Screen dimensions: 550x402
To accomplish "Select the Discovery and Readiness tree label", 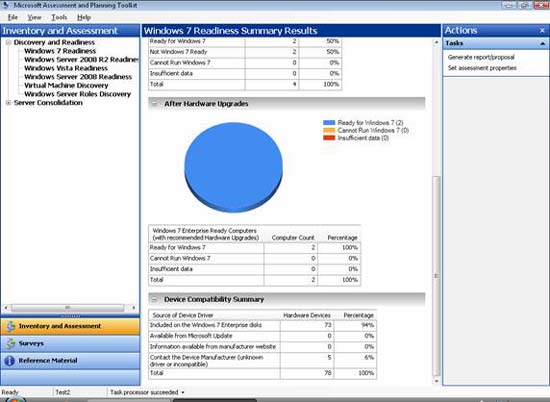I will tap(54, 42).
